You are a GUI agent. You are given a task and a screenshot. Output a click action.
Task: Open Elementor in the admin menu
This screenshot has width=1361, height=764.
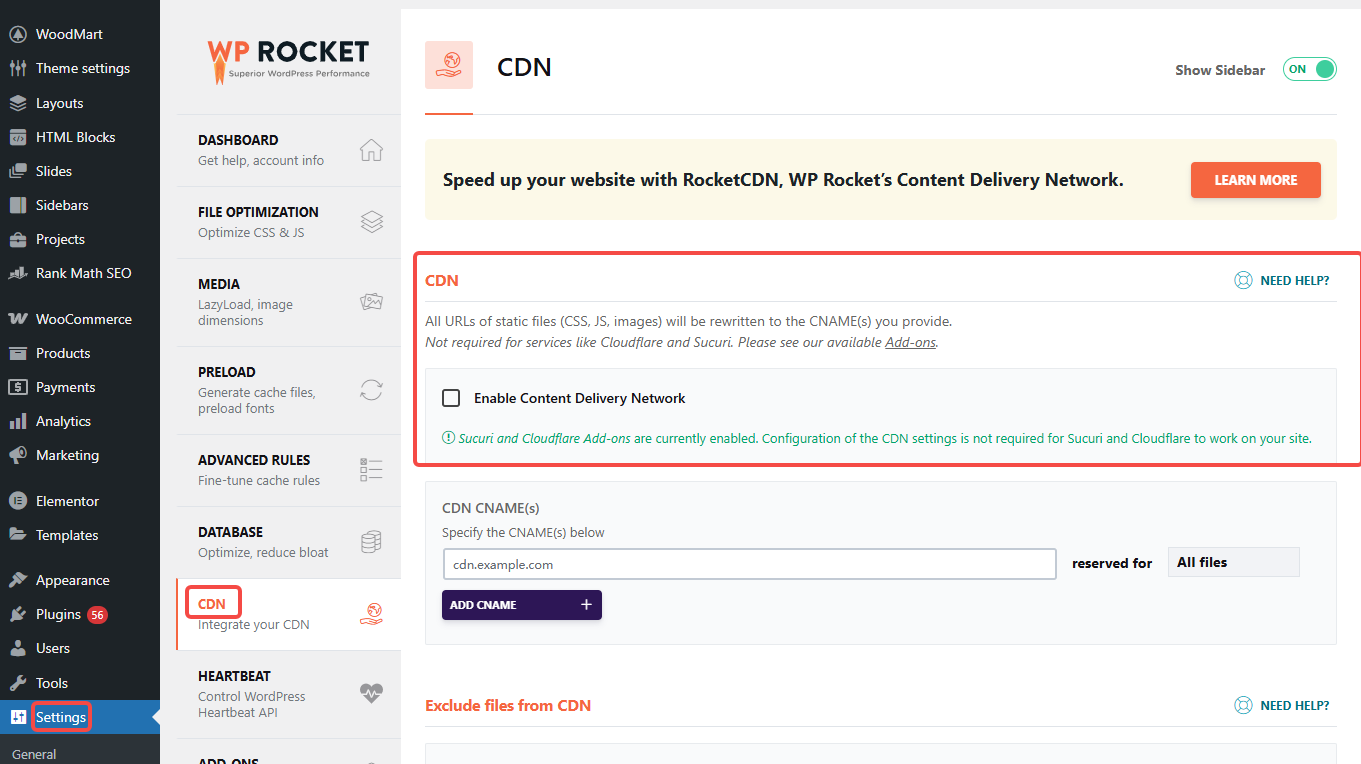[x=67, y=501]
